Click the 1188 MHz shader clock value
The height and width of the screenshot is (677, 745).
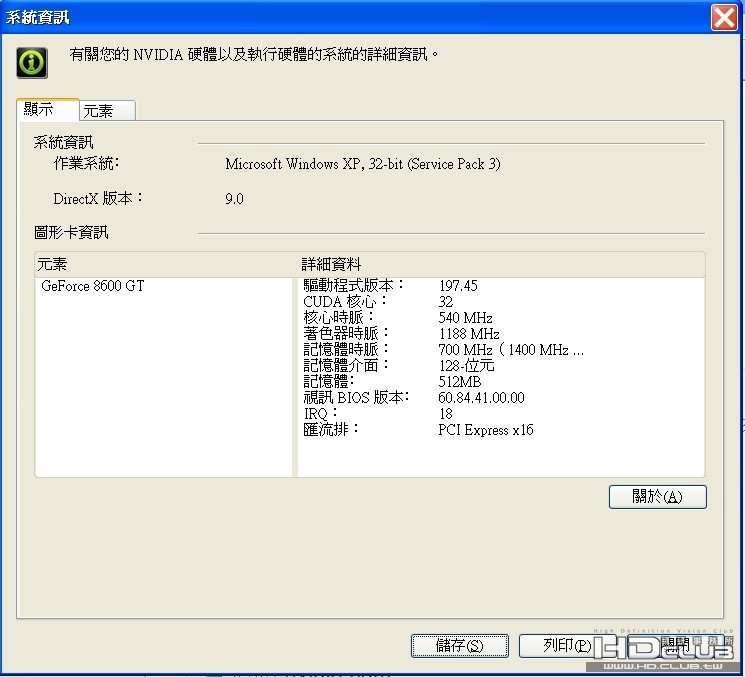click(x=469, y=334)
